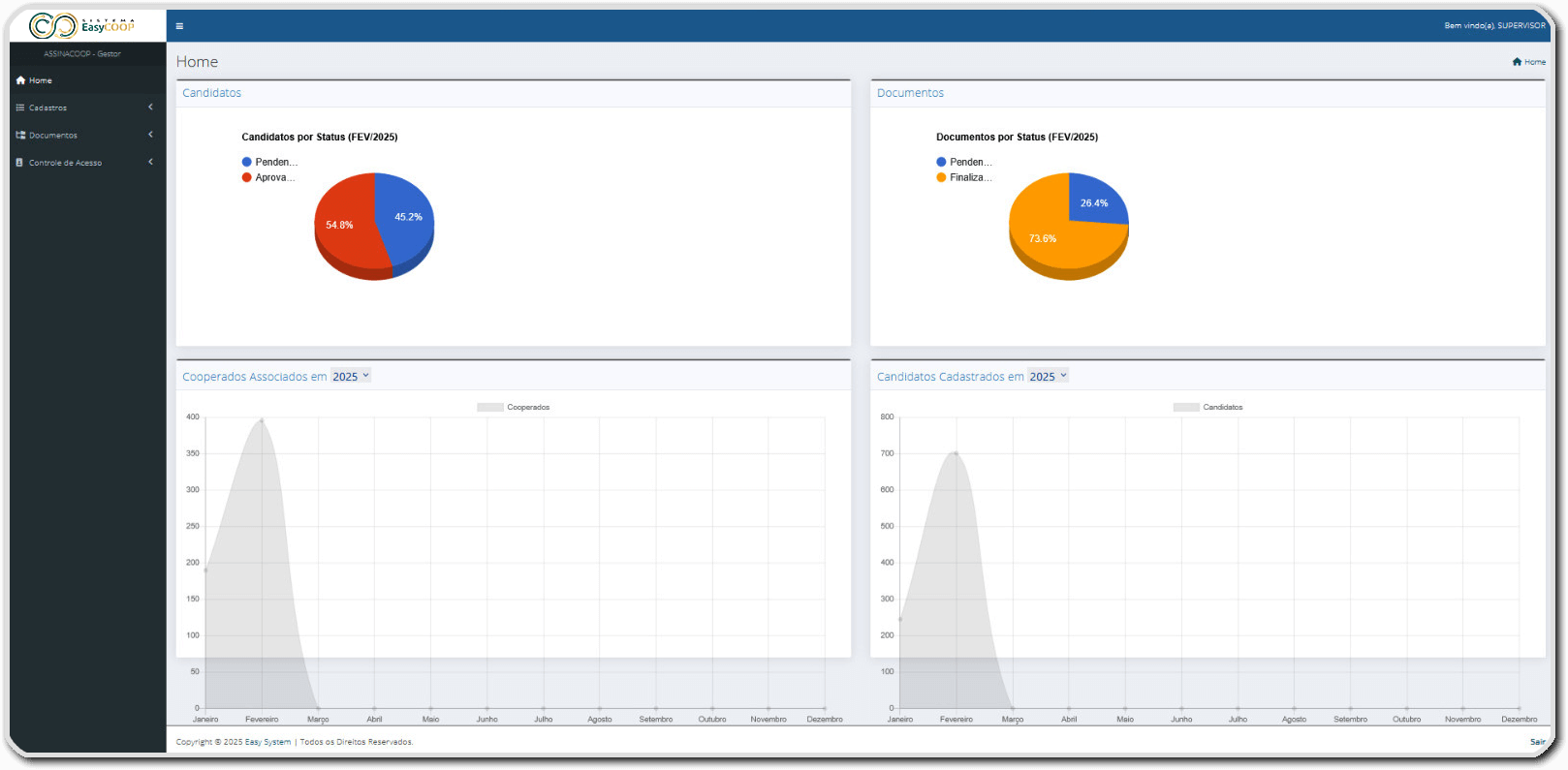Click the Cadastros list icon

pyautogui.click(x=20, y=108)
